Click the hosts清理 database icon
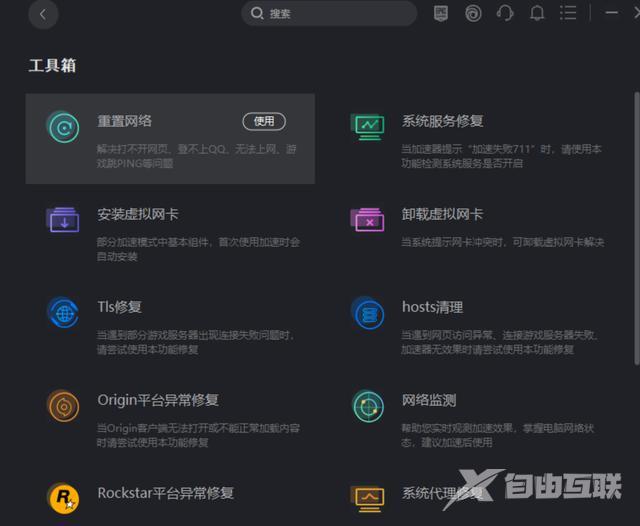 tap(368, 313)
